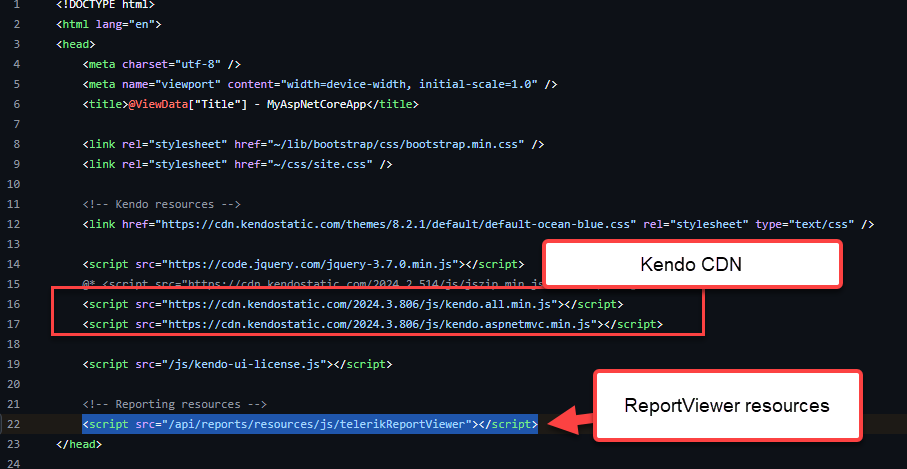Click line number 19 in the gutter
The height and width of the screenshot is (469, 907).
tap(14, 364)
